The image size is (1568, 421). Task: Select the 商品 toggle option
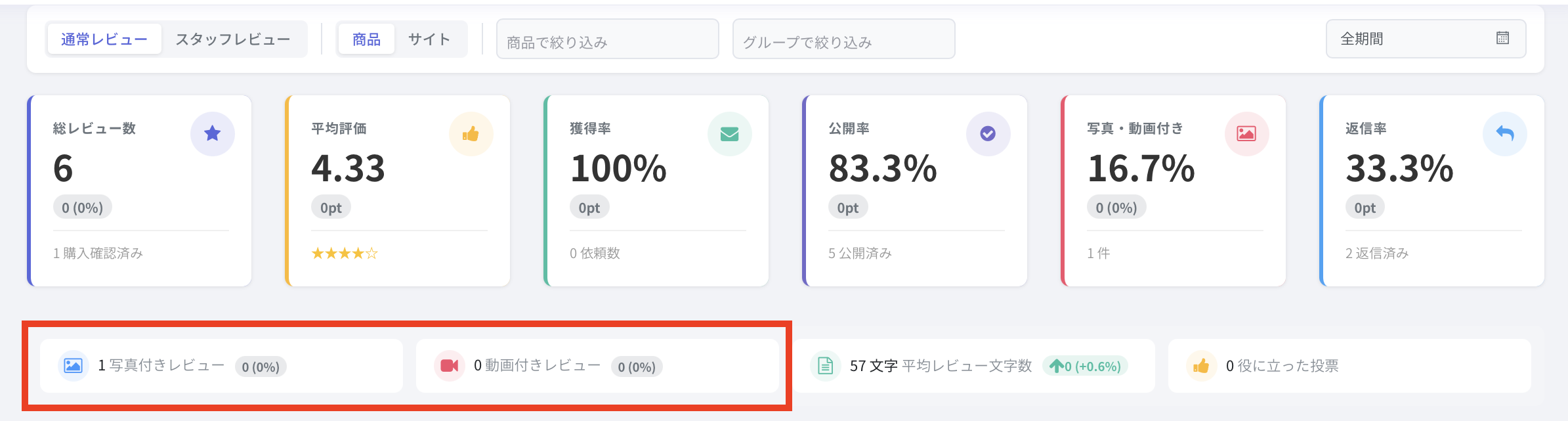(x=366, y=39)
